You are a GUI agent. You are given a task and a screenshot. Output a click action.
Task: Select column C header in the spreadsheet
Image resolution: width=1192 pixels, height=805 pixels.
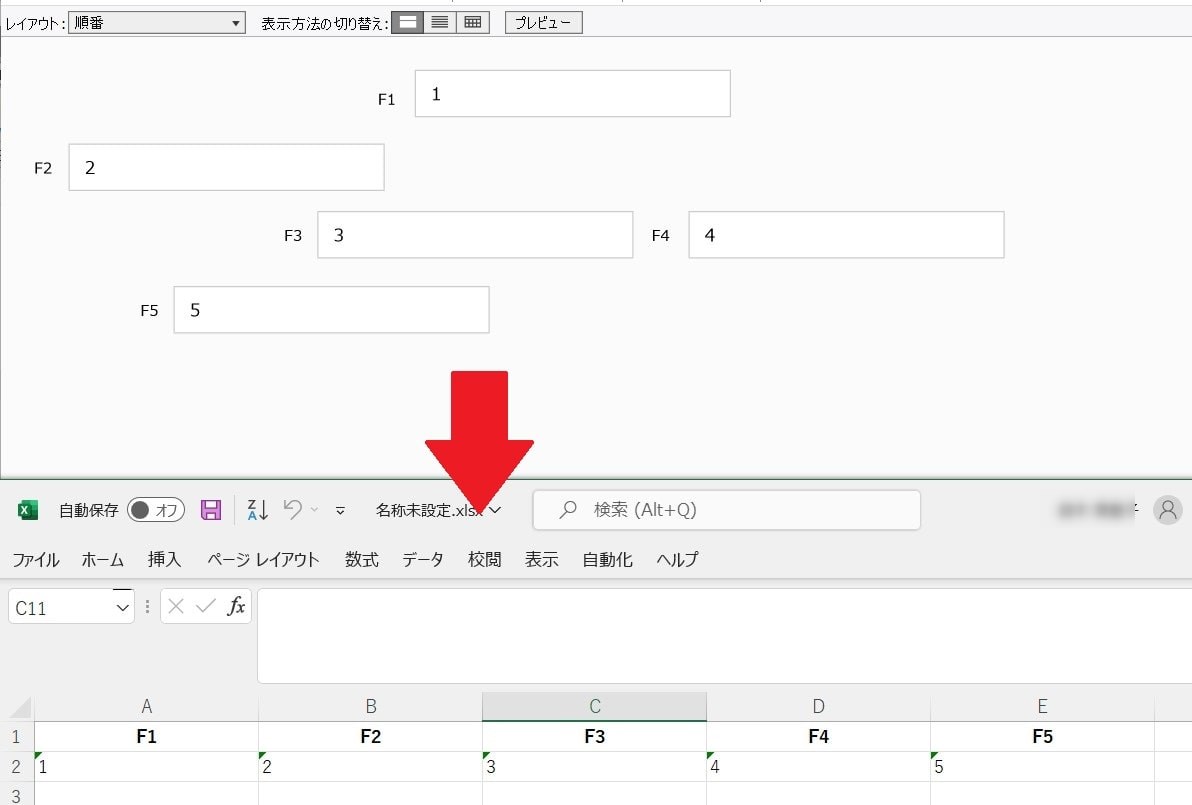click(595, 705)
